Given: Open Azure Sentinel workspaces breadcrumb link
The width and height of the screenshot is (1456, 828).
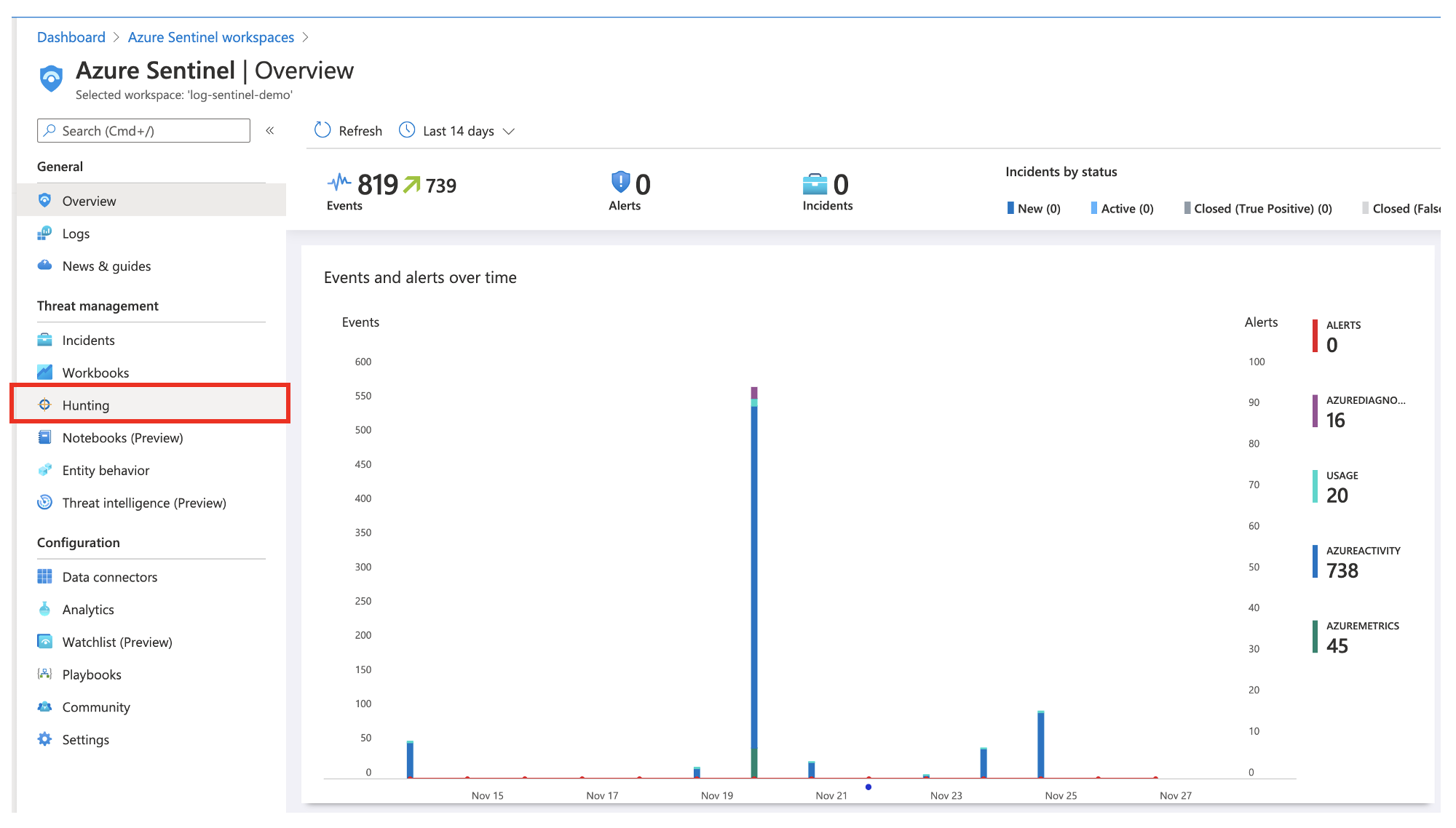Looking at the screenshot, I should (211, 37).
